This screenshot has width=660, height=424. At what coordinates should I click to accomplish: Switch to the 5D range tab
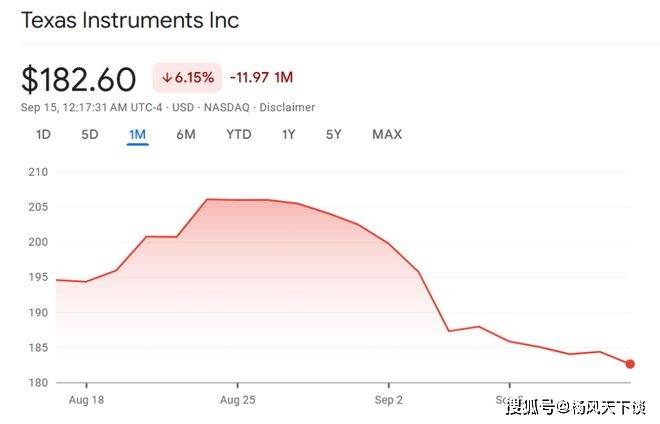[90, 134]
